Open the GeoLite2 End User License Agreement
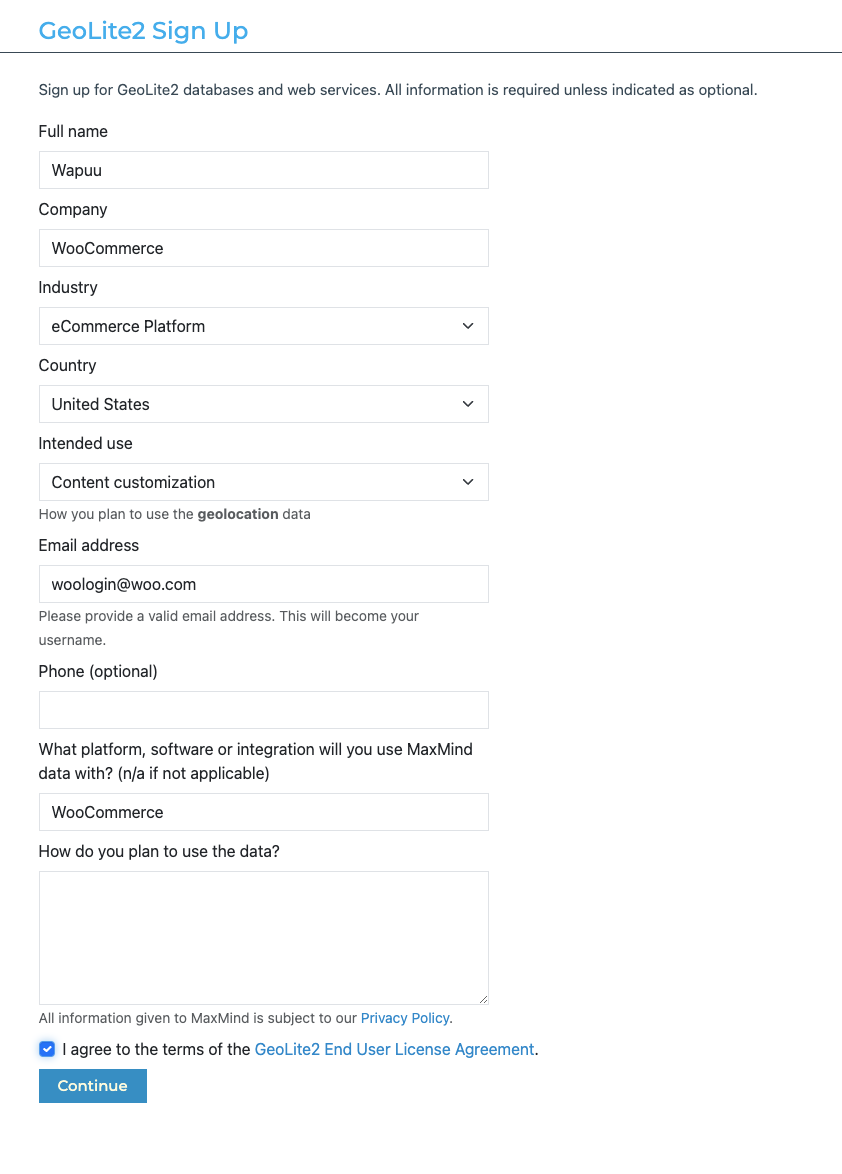Screen dimensions: 842x1174 point(394,1049)
